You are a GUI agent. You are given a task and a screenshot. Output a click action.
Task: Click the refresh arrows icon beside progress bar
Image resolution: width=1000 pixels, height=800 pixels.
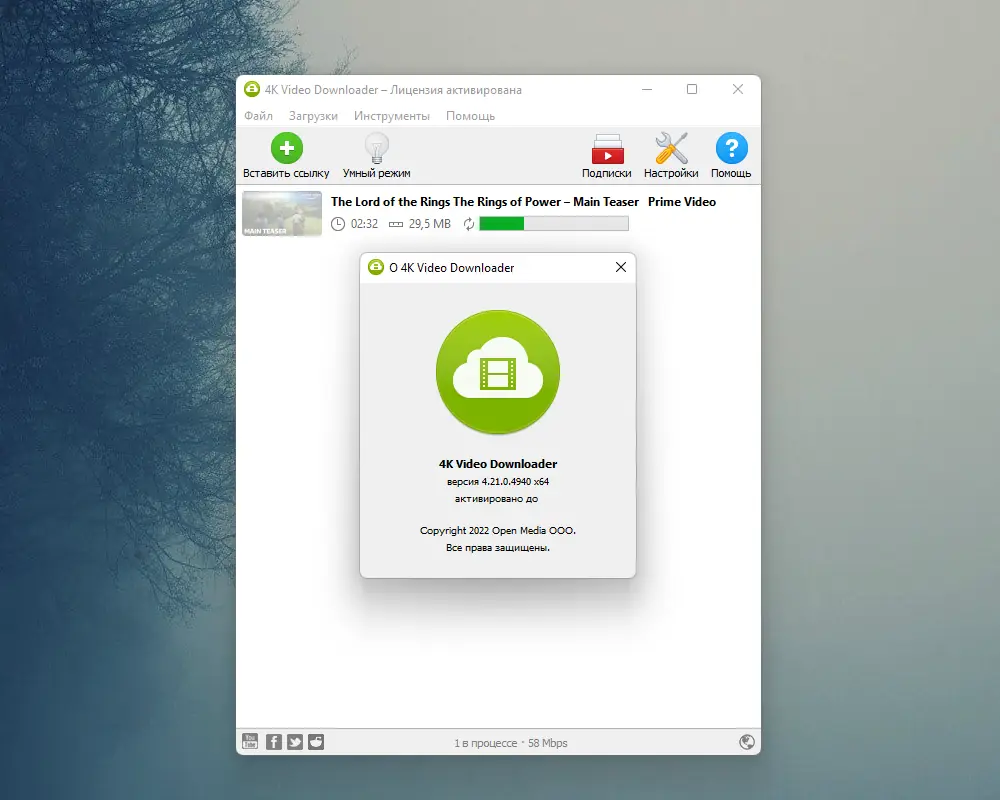click(469, 224)
